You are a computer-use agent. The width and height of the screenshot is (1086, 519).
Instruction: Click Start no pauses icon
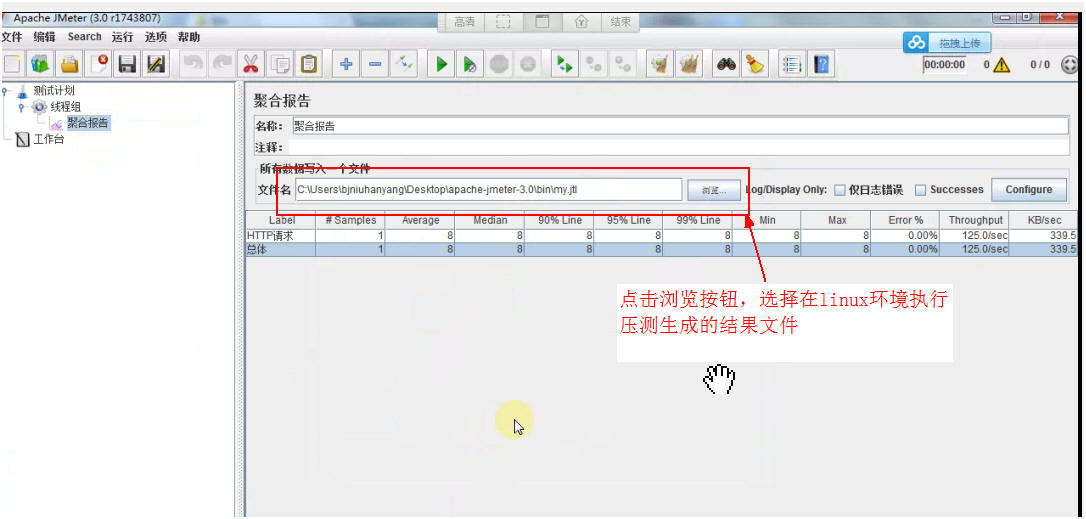(x=470, y=65)
